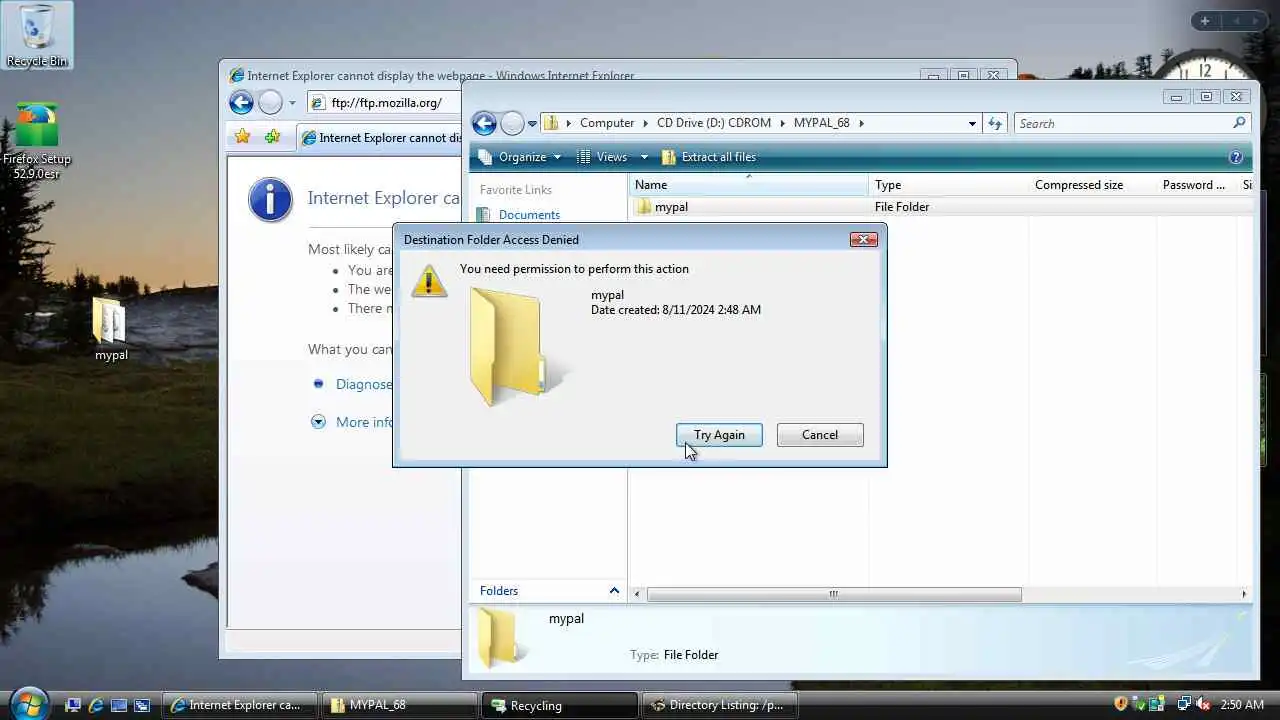
Task: Click the warning icon in the dialog
Action: [429, 280]
